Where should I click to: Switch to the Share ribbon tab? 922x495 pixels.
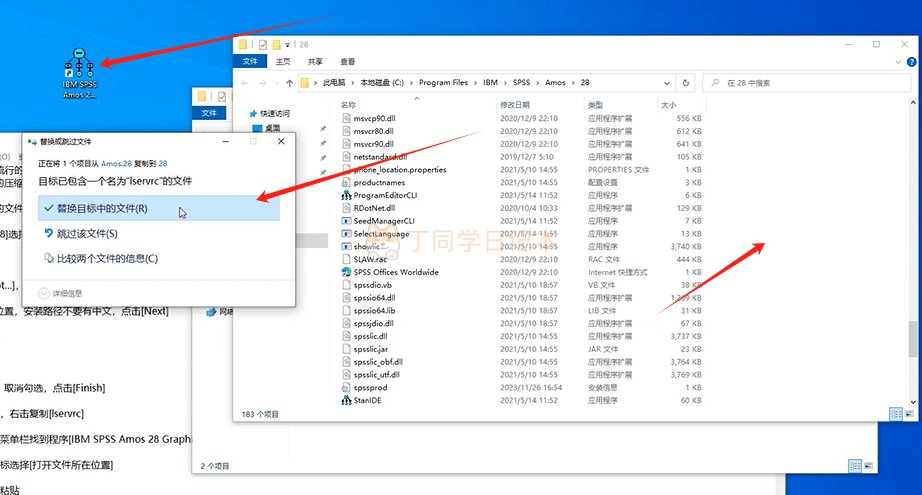tap(315, 61)
